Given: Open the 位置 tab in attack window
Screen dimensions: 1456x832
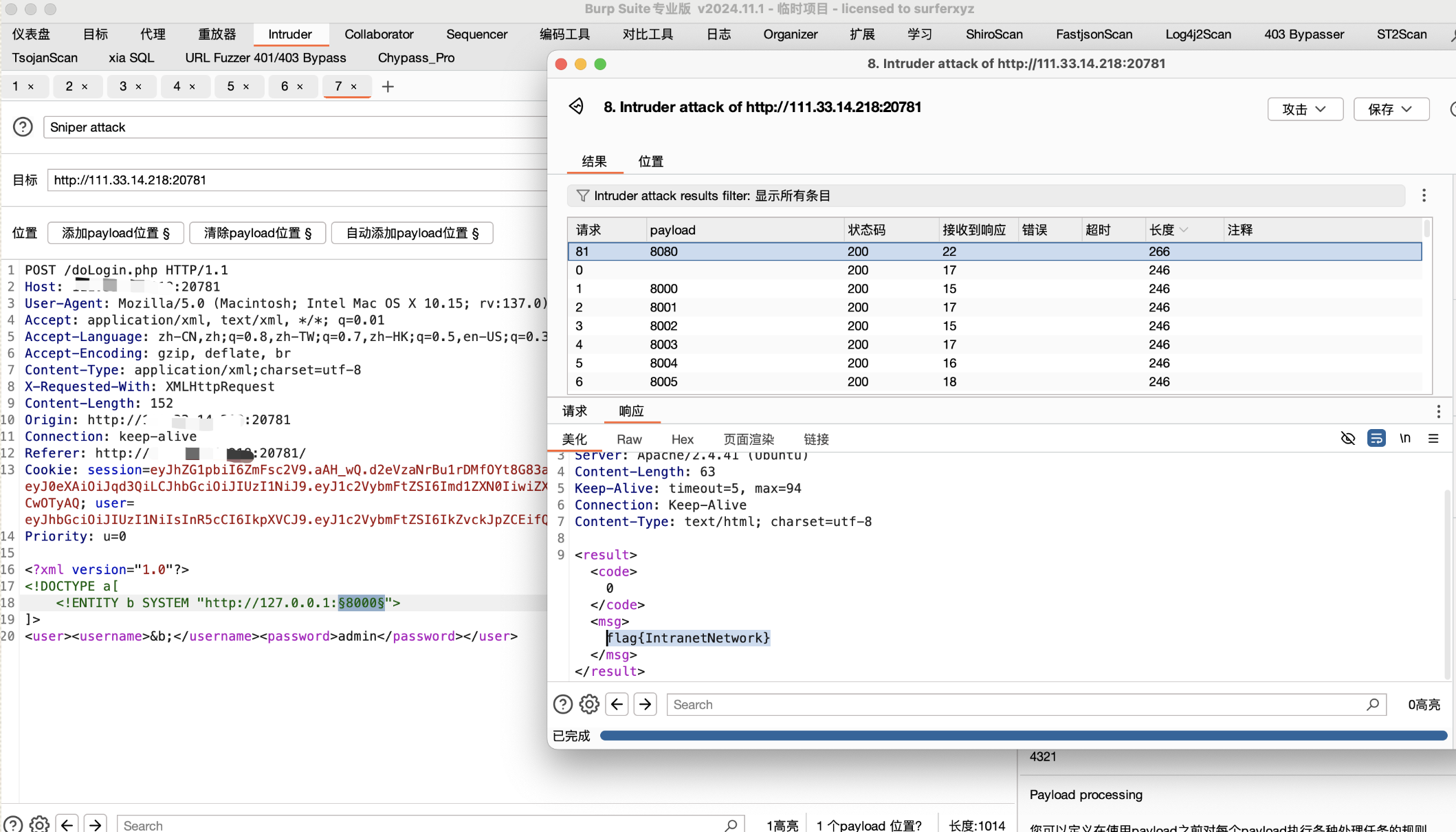Looking at the screenshot, I should (650, 162).
